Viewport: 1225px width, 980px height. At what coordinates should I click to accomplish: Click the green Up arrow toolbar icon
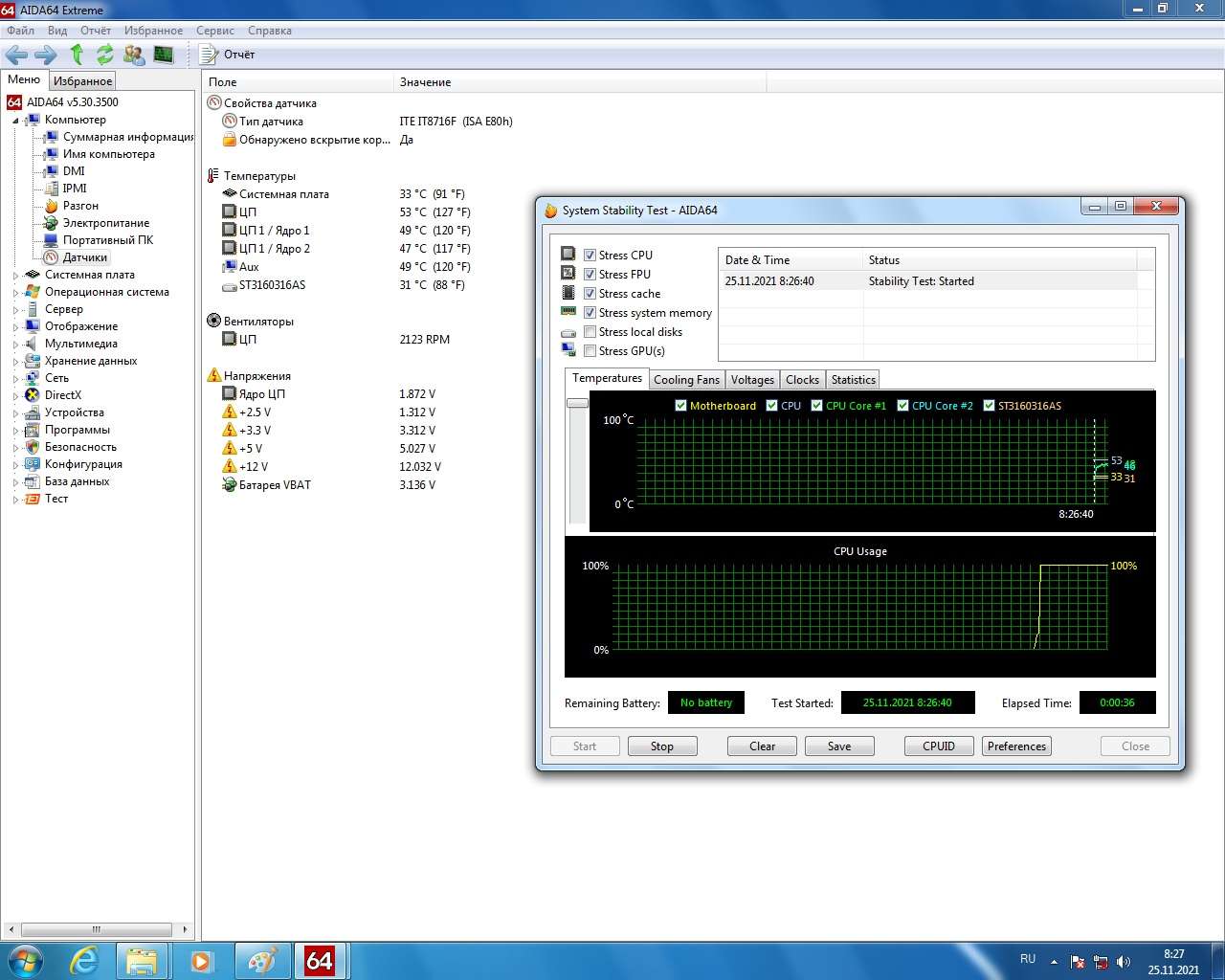point(77,55)
